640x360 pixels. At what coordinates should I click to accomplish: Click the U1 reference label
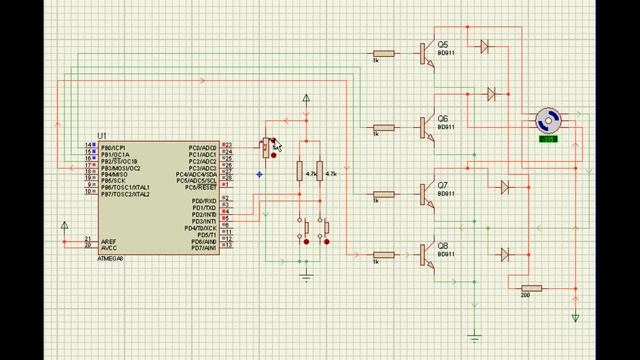pyautogui.click(x=102, y=136)
